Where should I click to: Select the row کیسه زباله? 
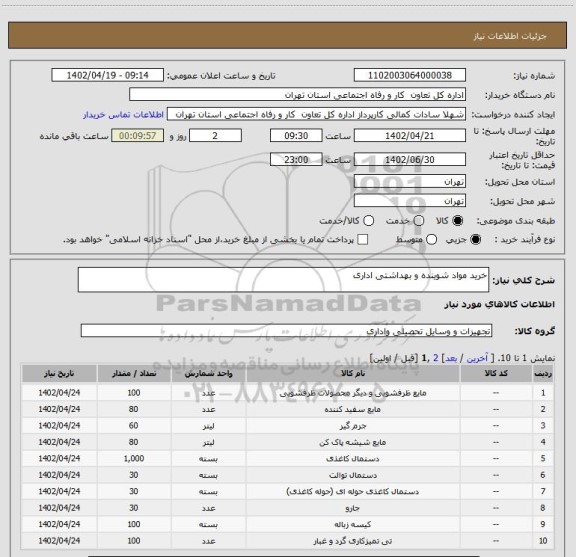287,524
